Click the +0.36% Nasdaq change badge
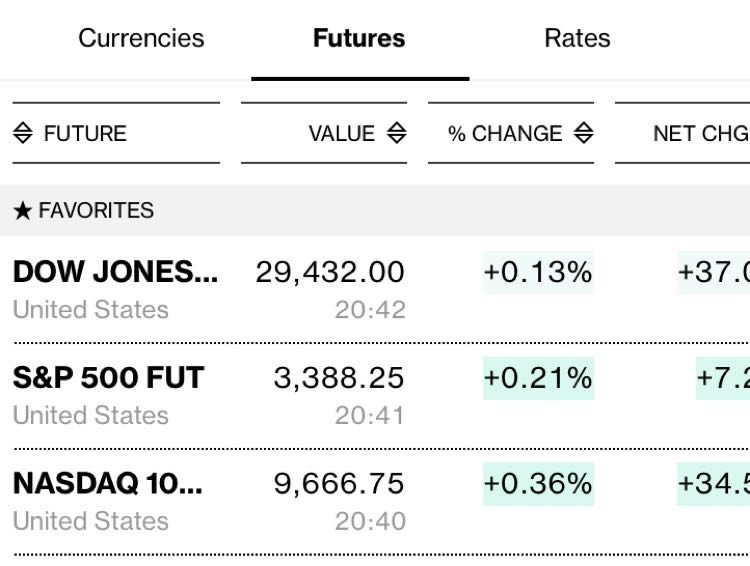 coord(538,483)
